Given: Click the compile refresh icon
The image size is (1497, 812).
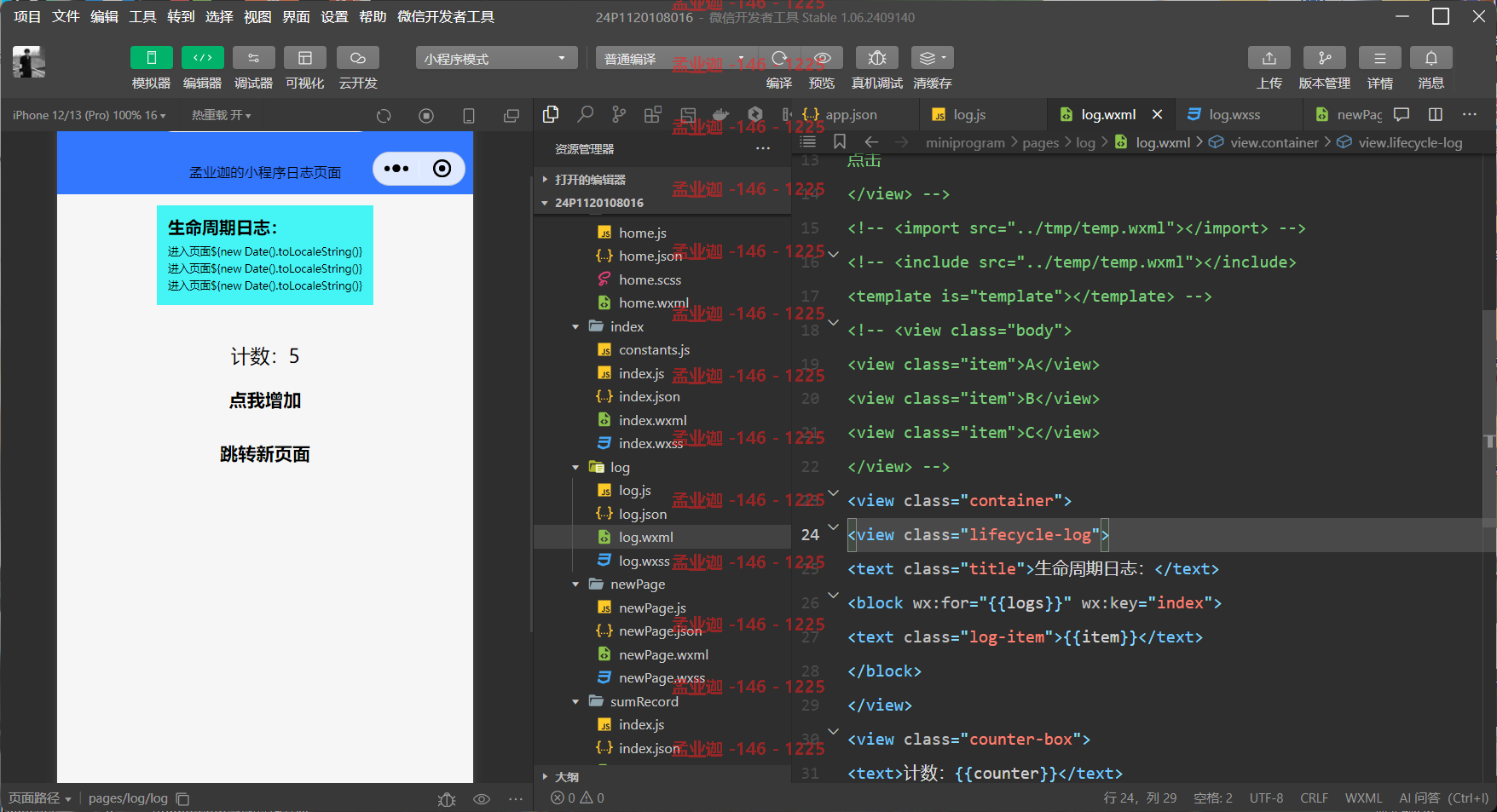Looking at the screenshot, I should pos(779,58).
